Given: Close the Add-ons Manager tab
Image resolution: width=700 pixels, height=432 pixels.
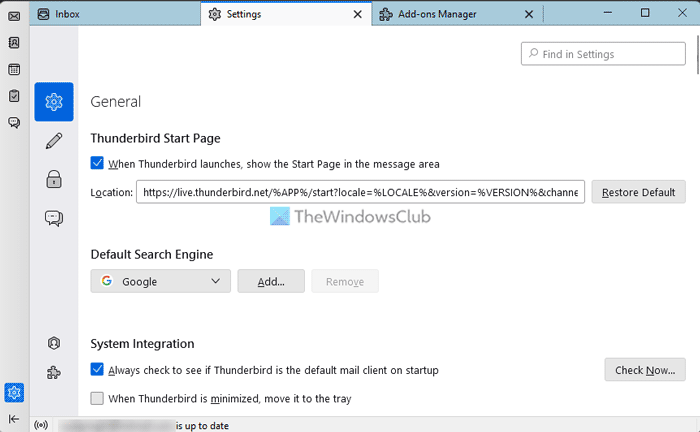Looking at the screenshot, I should [529, 14].
